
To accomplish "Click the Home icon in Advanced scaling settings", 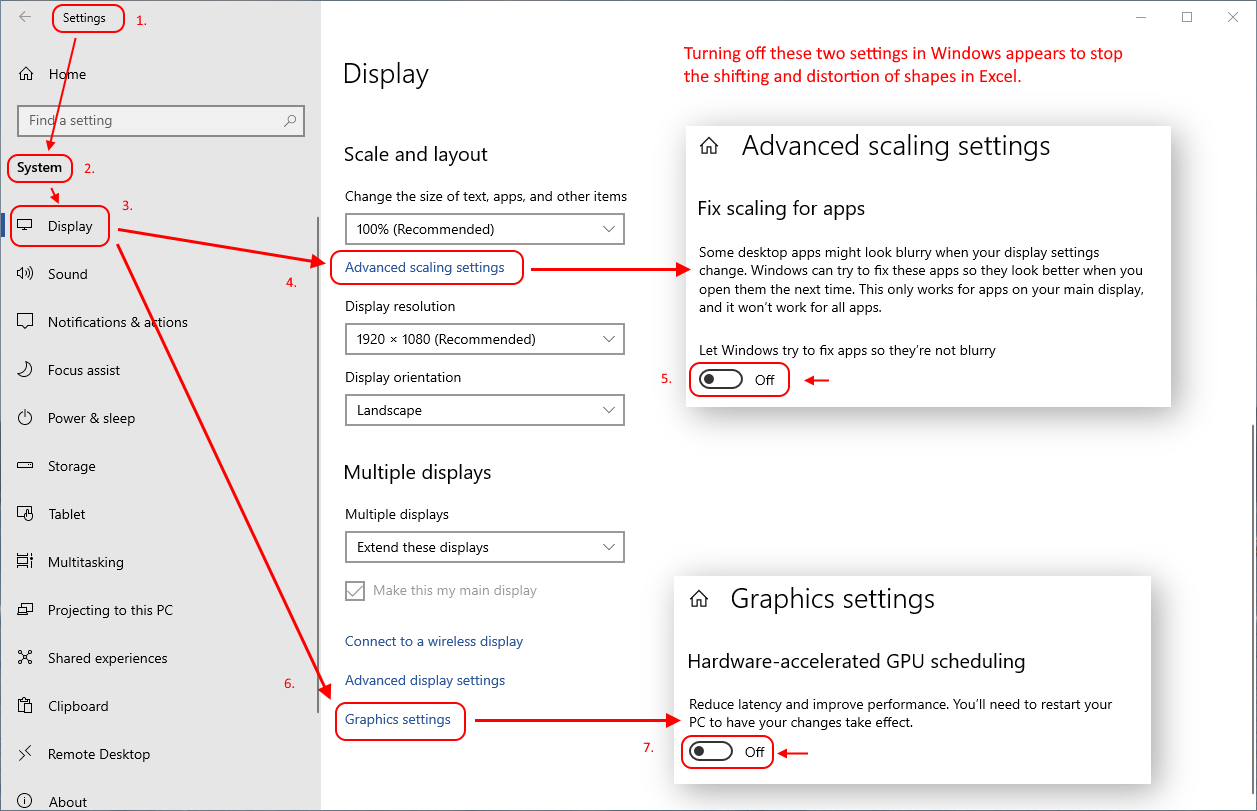I will pyautogui.click(x=709, y=145).
